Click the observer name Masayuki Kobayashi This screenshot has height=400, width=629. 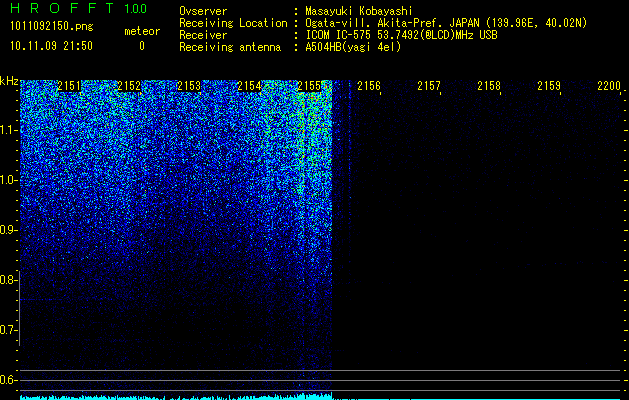point(359,11)
